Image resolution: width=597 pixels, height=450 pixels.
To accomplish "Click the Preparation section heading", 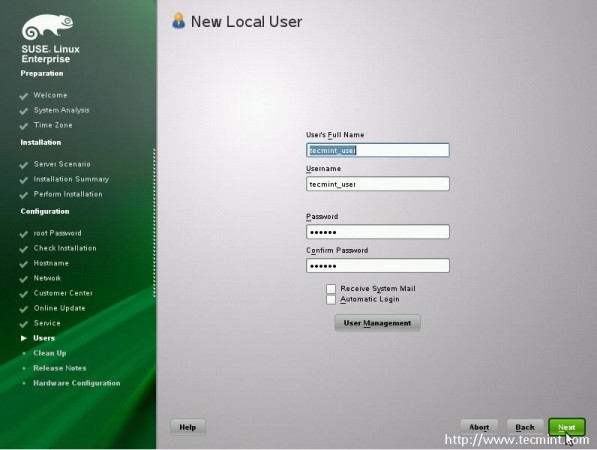I will click(42, 73).
